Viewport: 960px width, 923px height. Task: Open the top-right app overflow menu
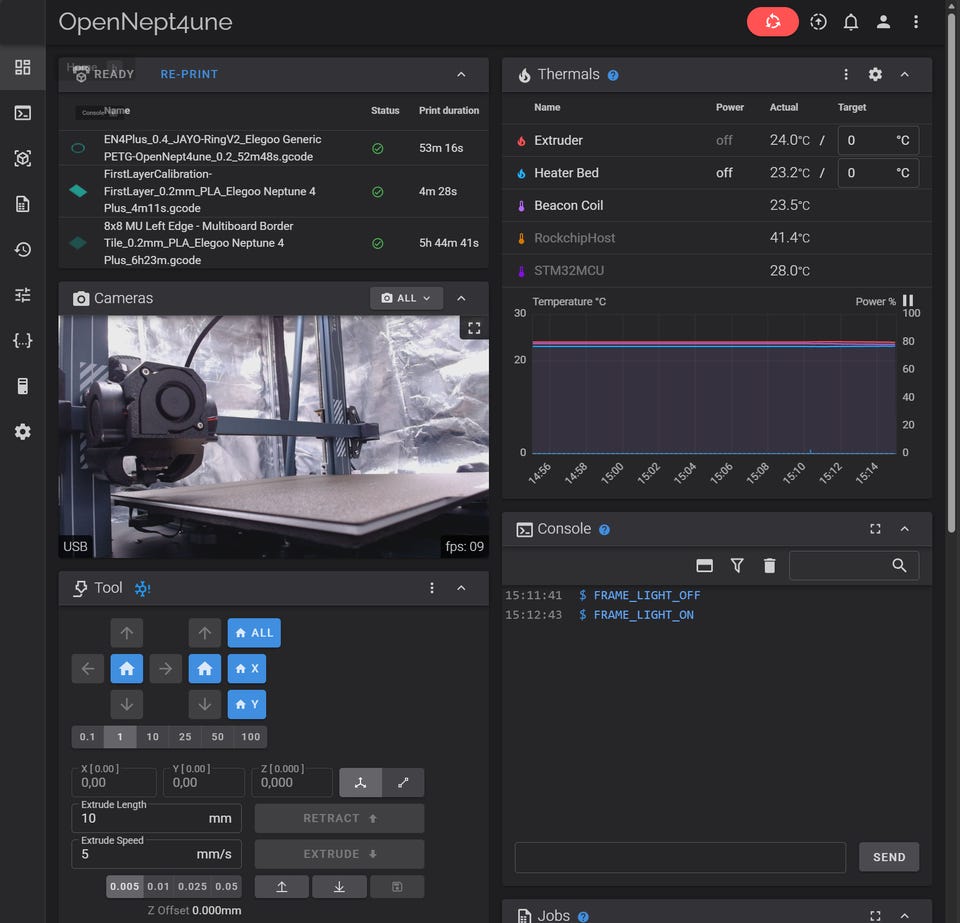click(x=915, y=22)
